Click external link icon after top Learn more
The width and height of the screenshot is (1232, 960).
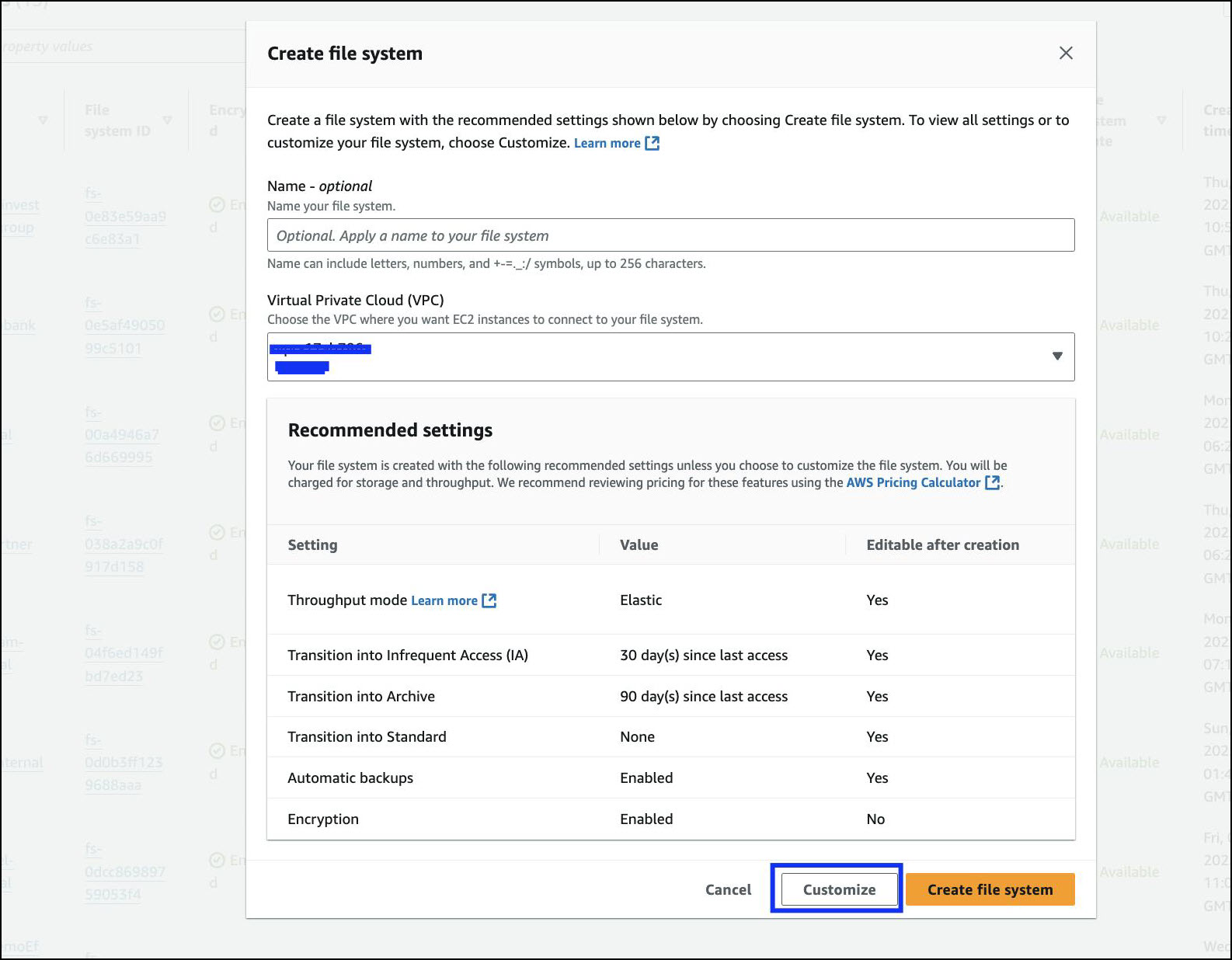pos(653,143)
